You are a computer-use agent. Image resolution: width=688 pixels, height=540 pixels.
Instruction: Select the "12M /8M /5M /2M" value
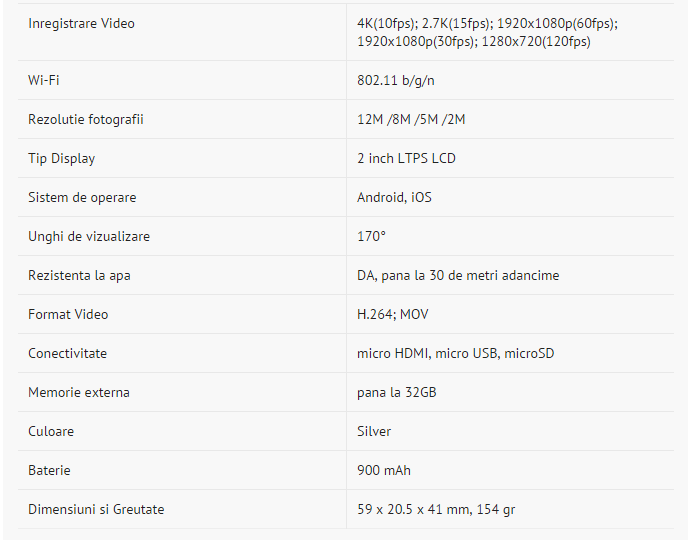(411, 119)
